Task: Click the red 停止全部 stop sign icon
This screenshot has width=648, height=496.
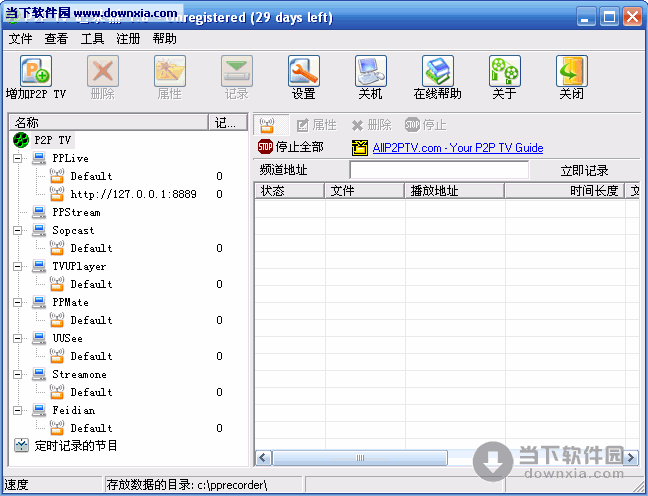Action: 265,147
